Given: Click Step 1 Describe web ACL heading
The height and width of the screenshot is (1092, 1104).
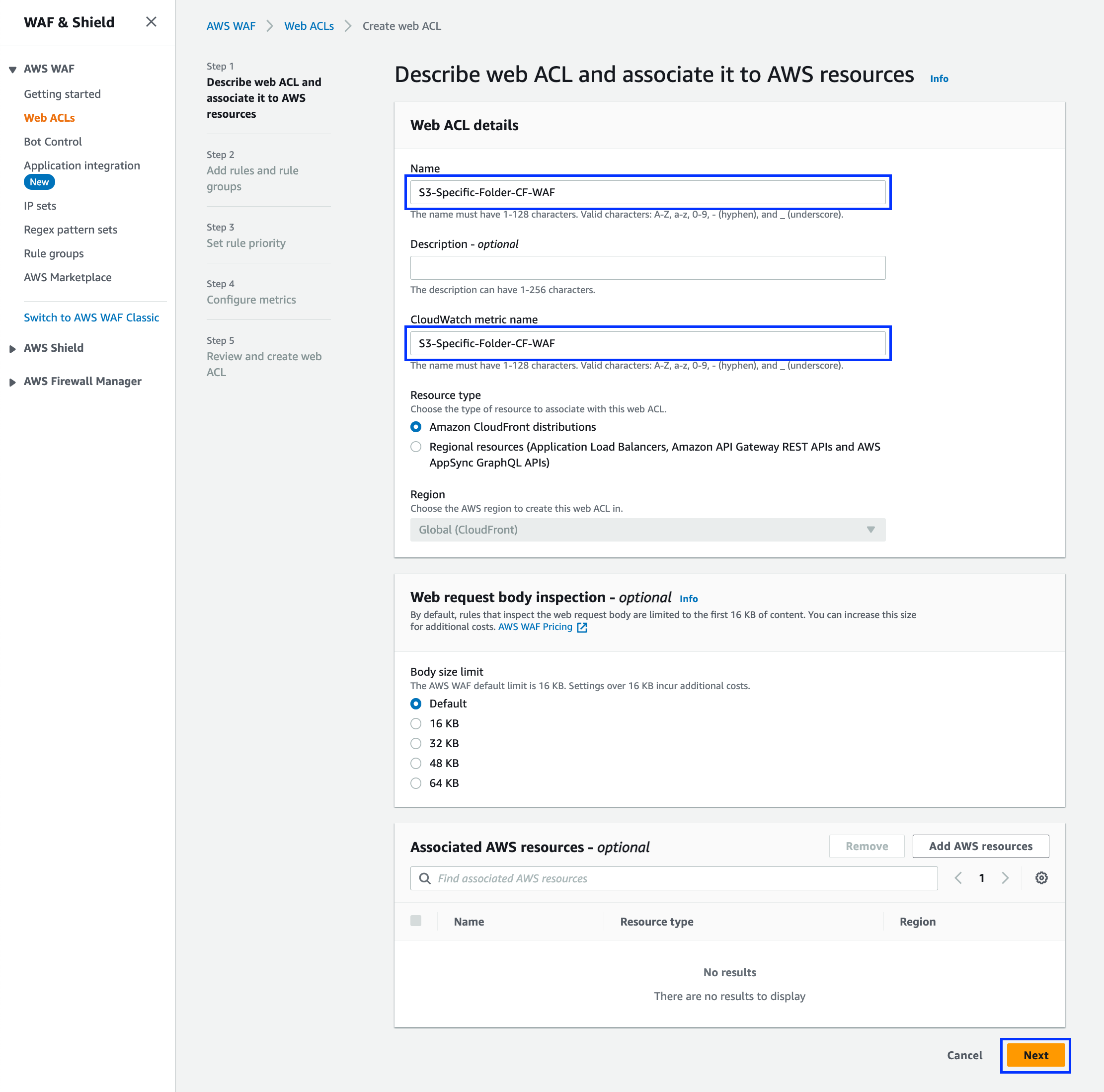Looking at the screenshot, I should click(x=264, y=98).
